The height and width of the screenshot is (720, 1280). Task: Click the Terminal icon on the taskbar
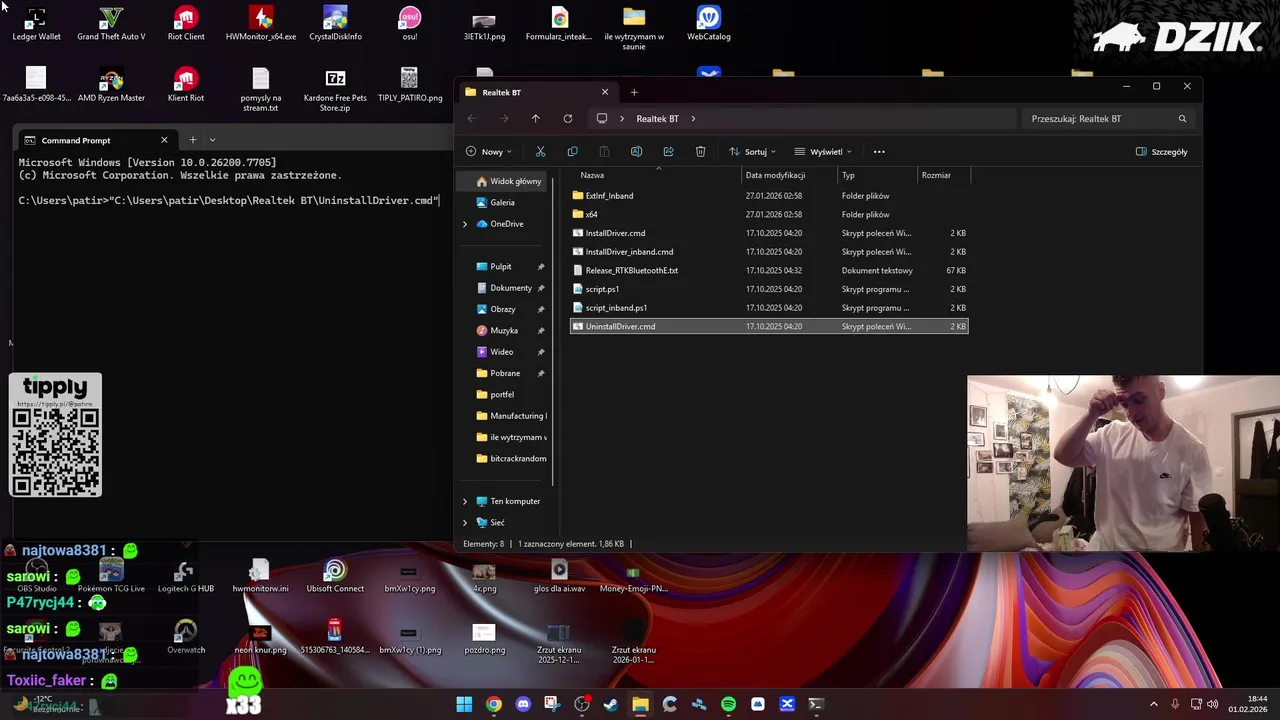pyautogui.click(x=816, y=704)
